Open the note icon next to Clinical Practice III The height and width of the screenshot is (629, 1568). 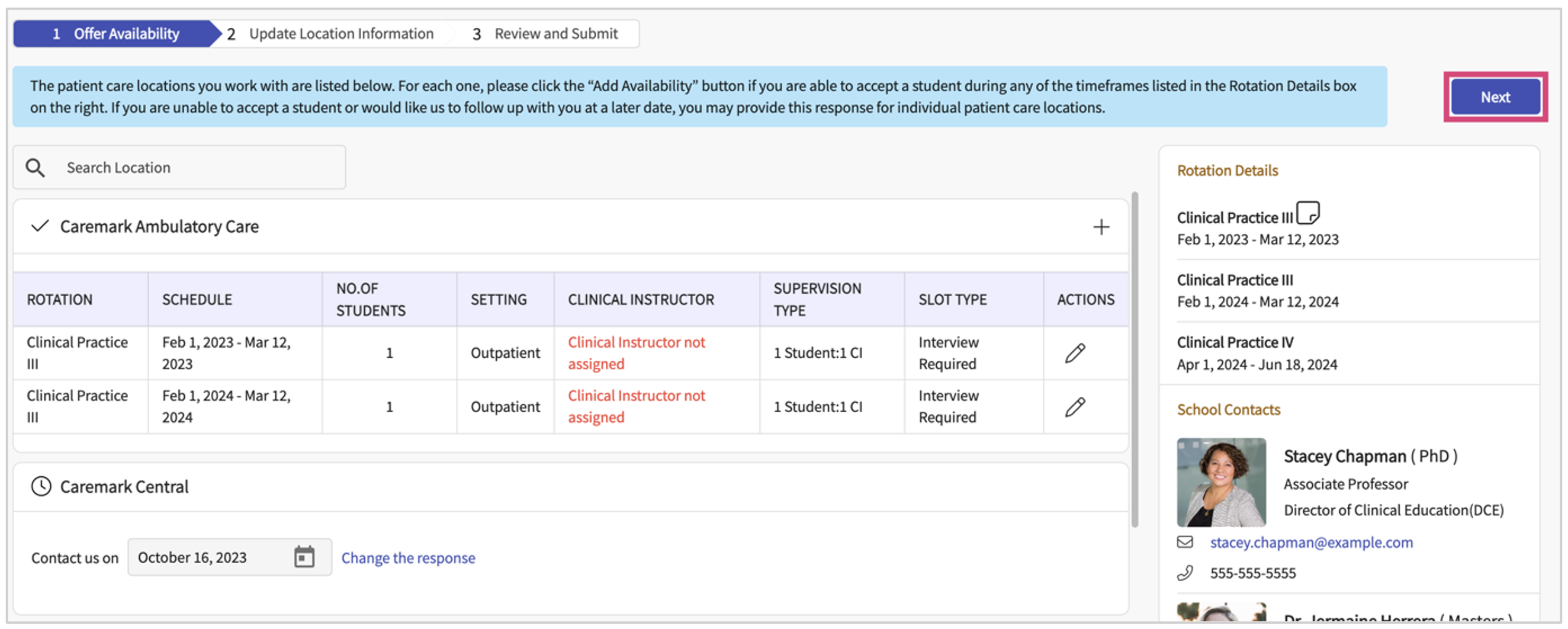click(1307, 214)
